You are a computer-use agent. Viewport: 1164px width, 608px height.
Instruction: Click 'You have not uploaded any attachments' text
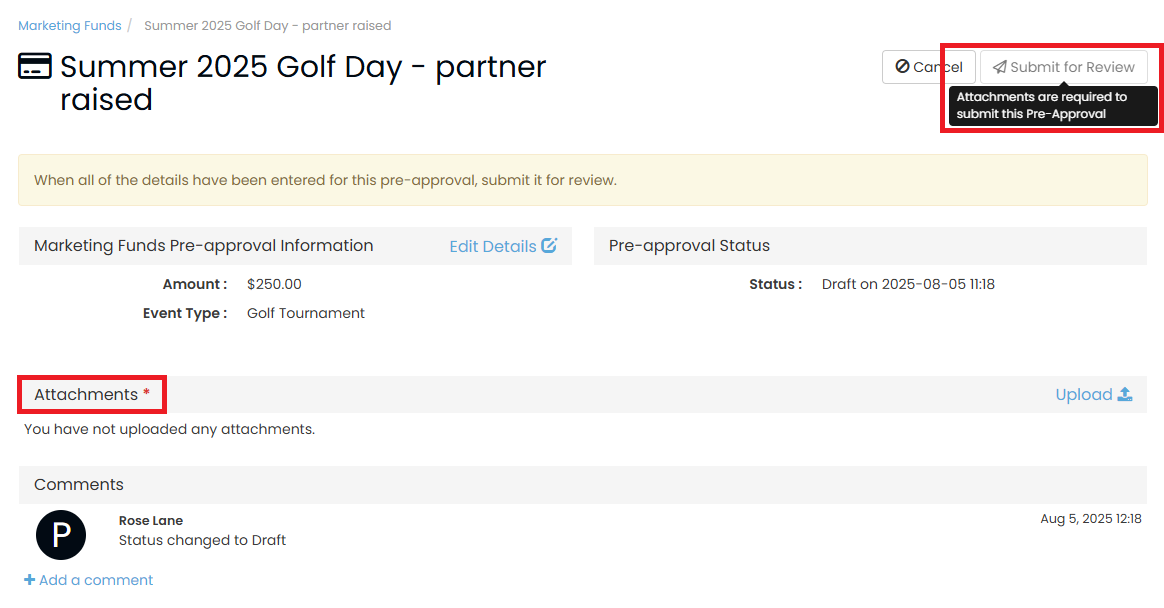click(x=169, y=429)
